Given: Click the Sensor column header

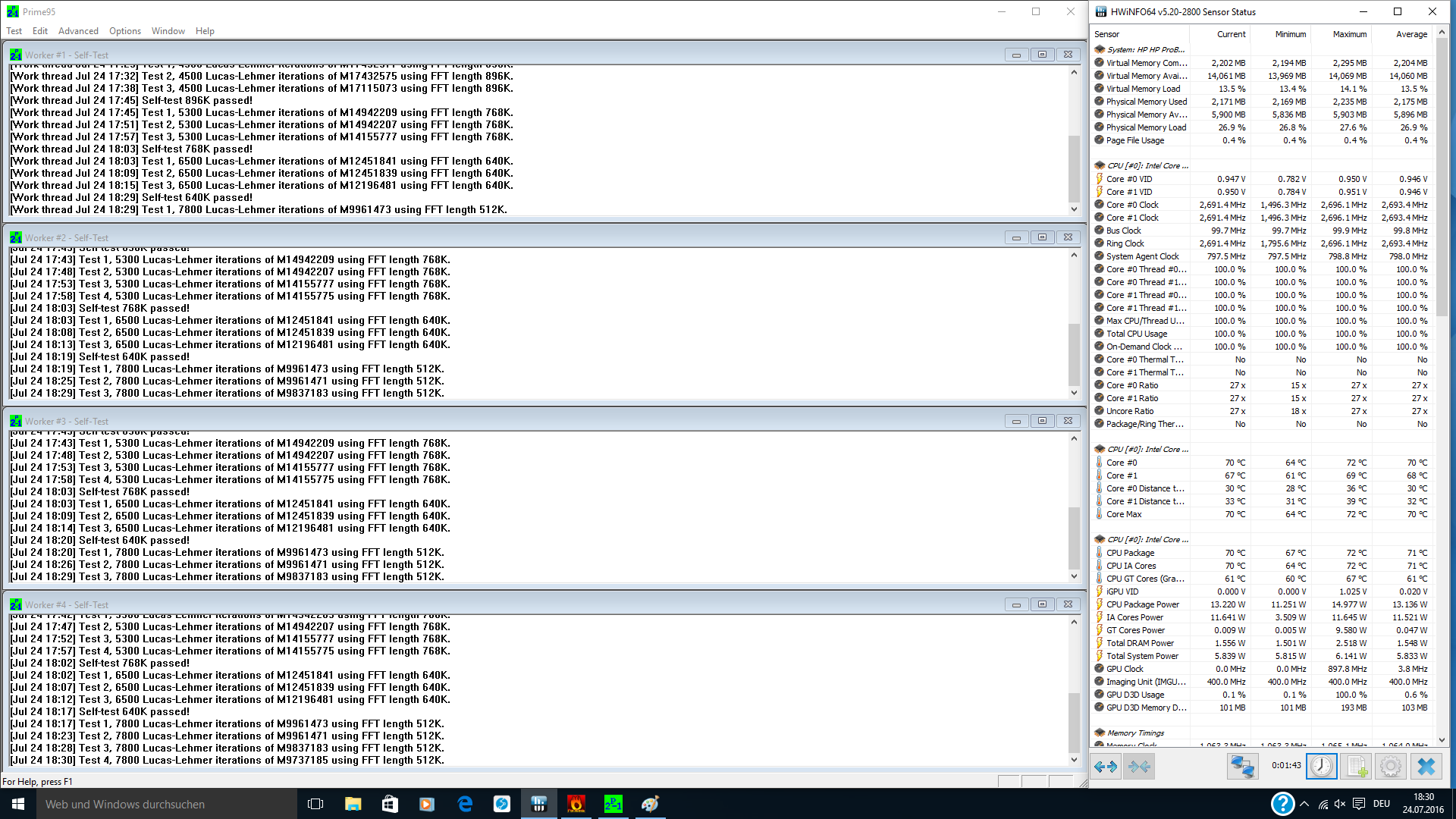Looking at the screenshot, I should (x=1140, y=34).
